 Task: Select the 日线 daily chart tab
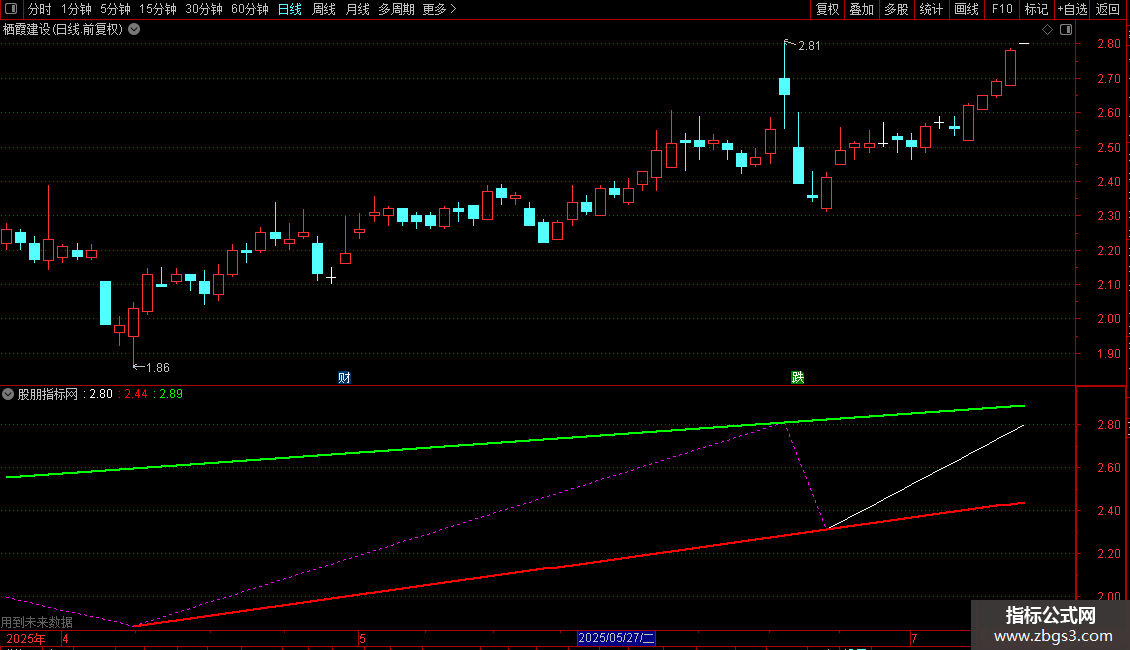coord(290,9)
